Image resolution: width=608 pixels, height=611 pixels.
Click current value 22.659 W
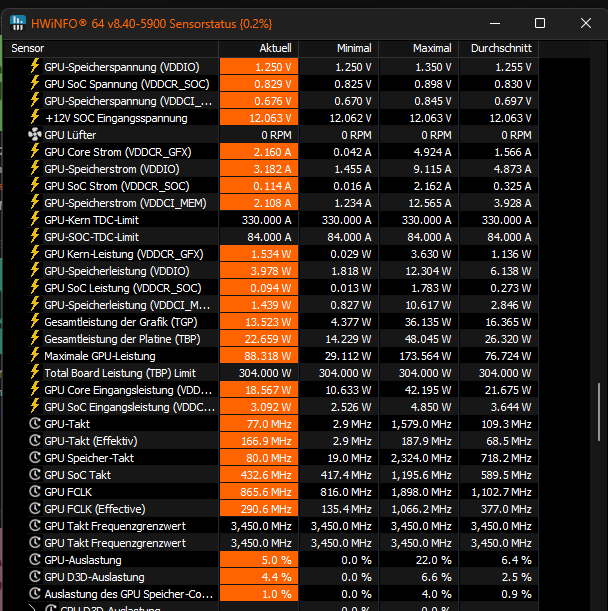(268, 339)
